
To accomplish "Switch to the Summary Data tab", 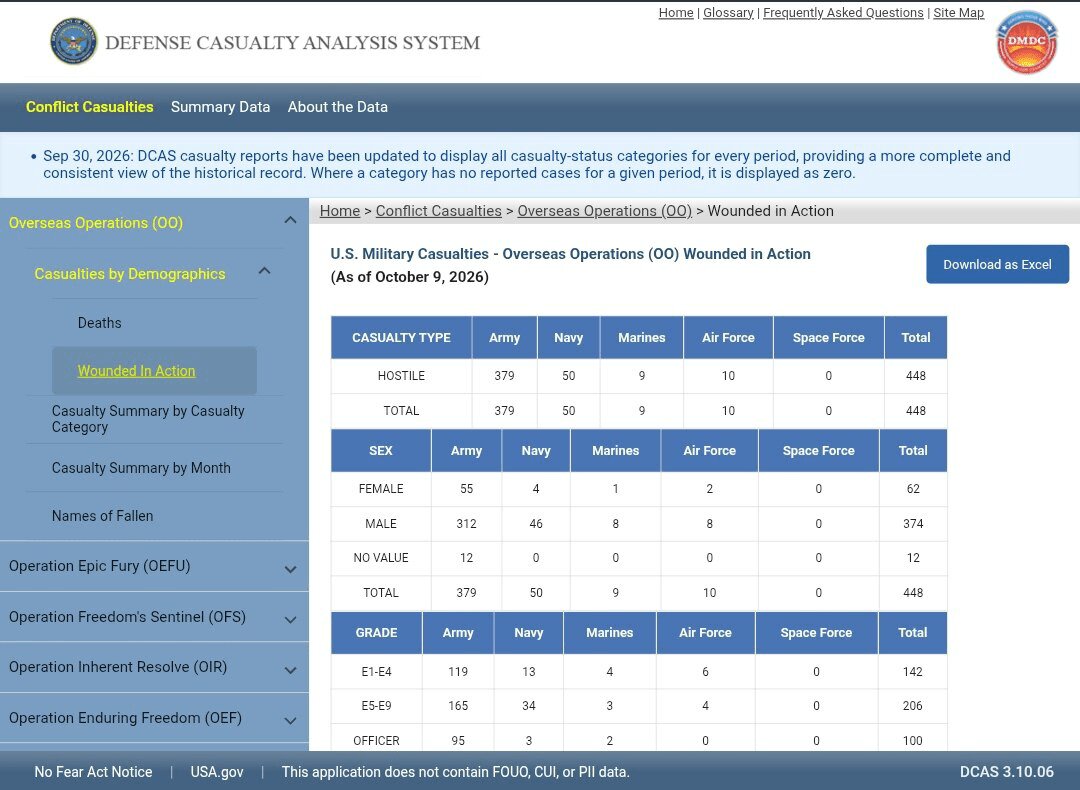I will 220,107.
